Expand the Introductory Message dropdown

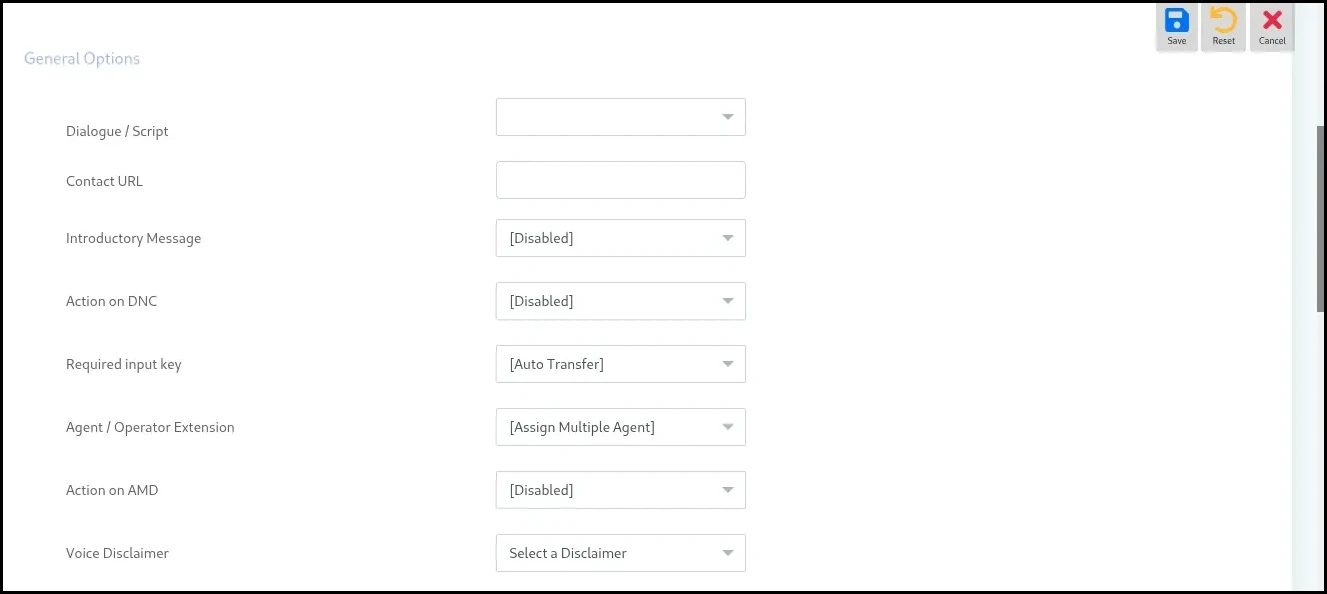coord(620,238)
